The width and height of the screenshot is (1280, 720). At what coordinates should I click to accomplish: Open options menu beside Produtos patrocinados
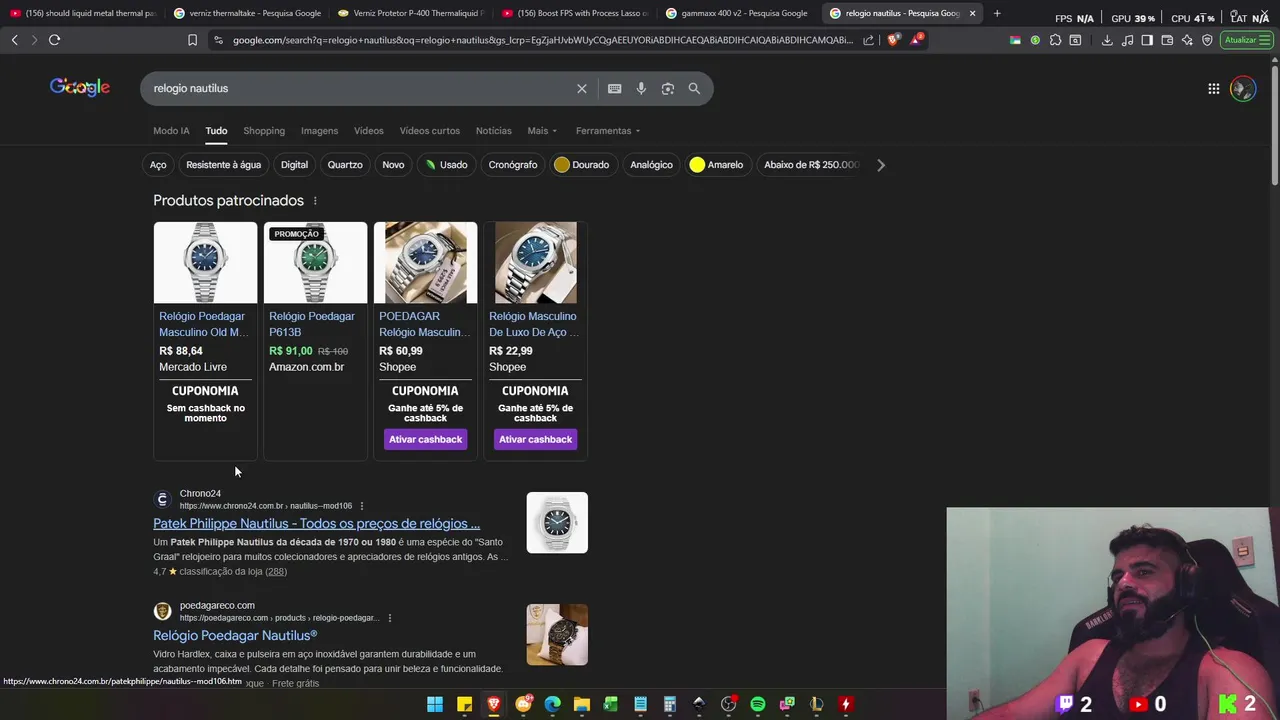point(315,201)
